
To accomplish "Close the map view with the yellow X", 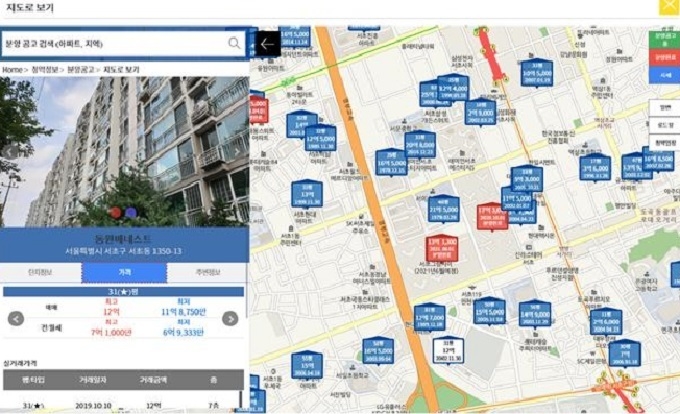I will click(668, 7).
